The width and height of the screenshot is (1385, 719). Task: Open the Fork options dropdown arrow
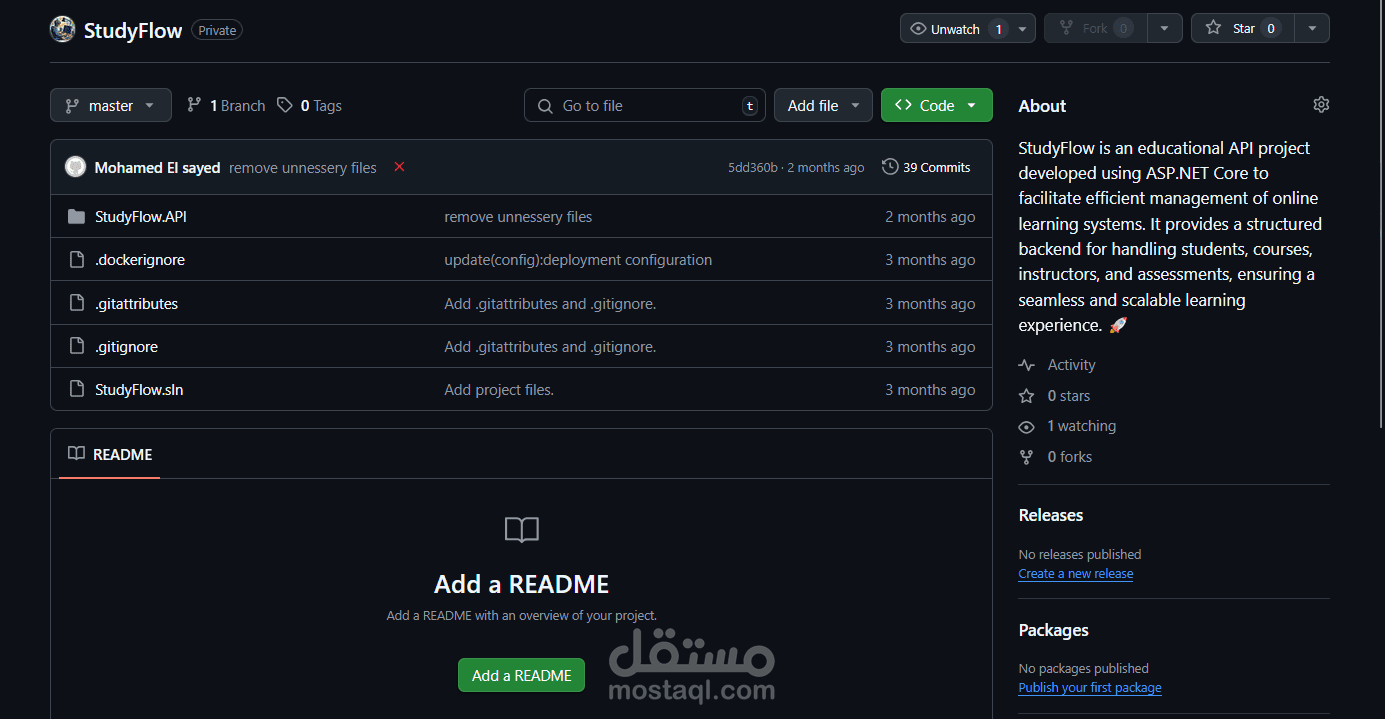(1164, 28)
